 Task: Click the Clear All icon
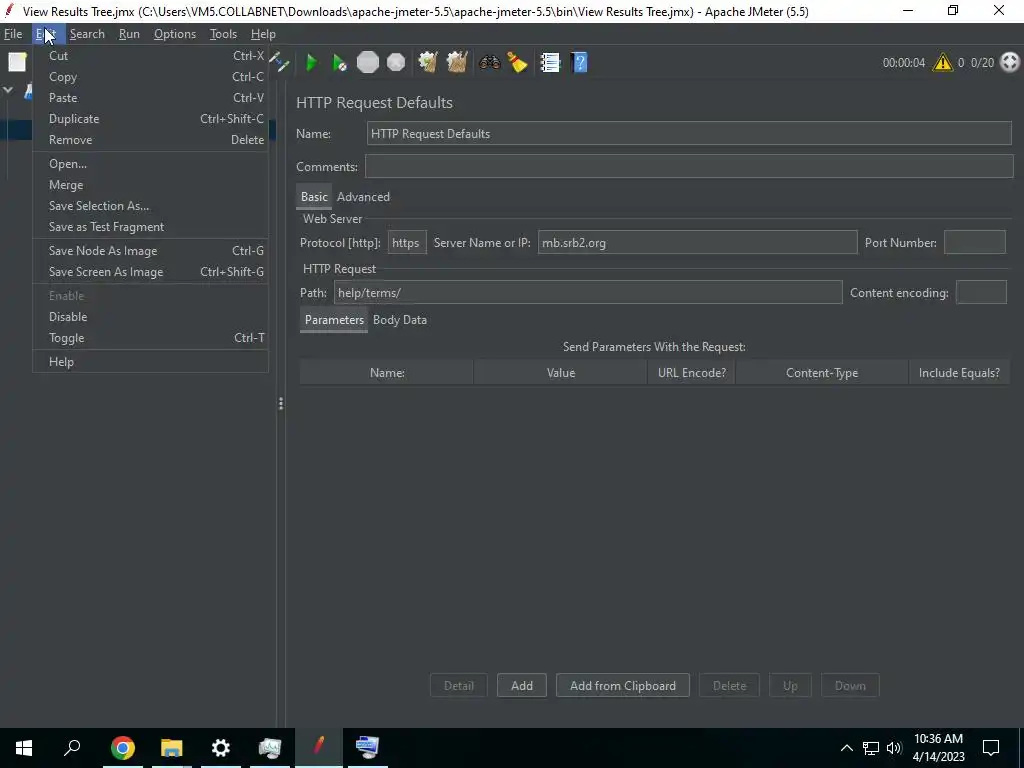tap(456, 63)
